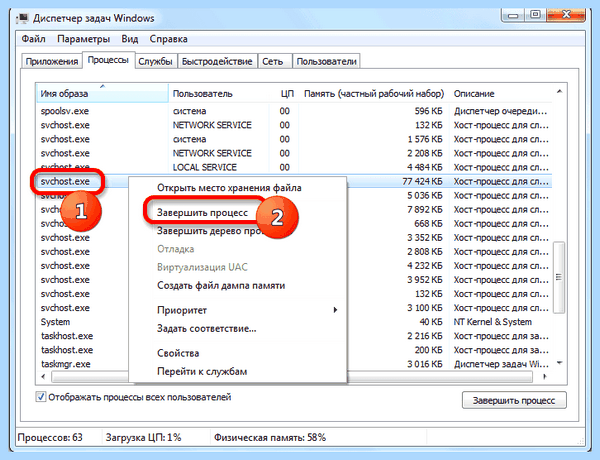Click the 5 036 КБ memory cell
This screenshot has height=460, width=600.
coord(425,196)
